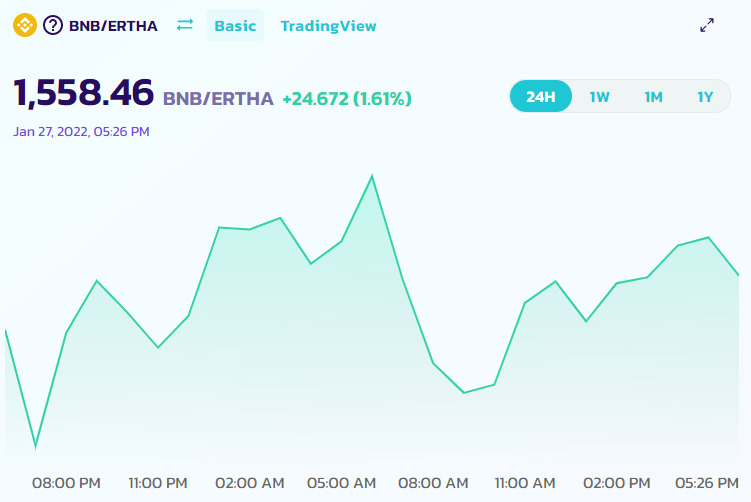The height and width of the screenshot is (502, 751).
Task: Click the BNB coin logo icon
Action: click(x=25, y=25)
